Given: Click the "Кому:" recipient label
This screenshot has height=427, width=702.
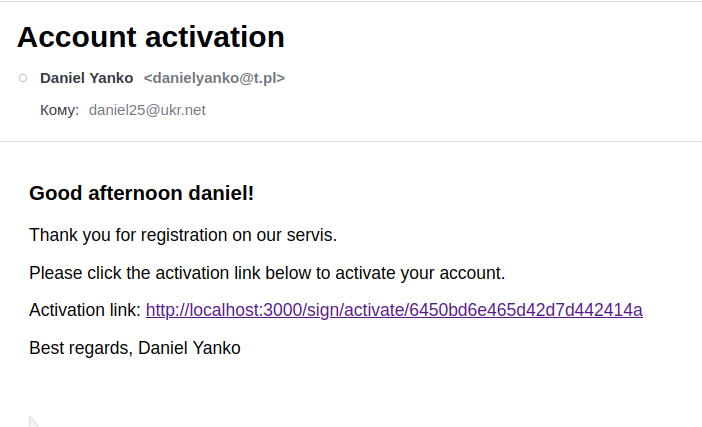Looking at the screenshot, I should pyautogui.click(x=59, y=110).
